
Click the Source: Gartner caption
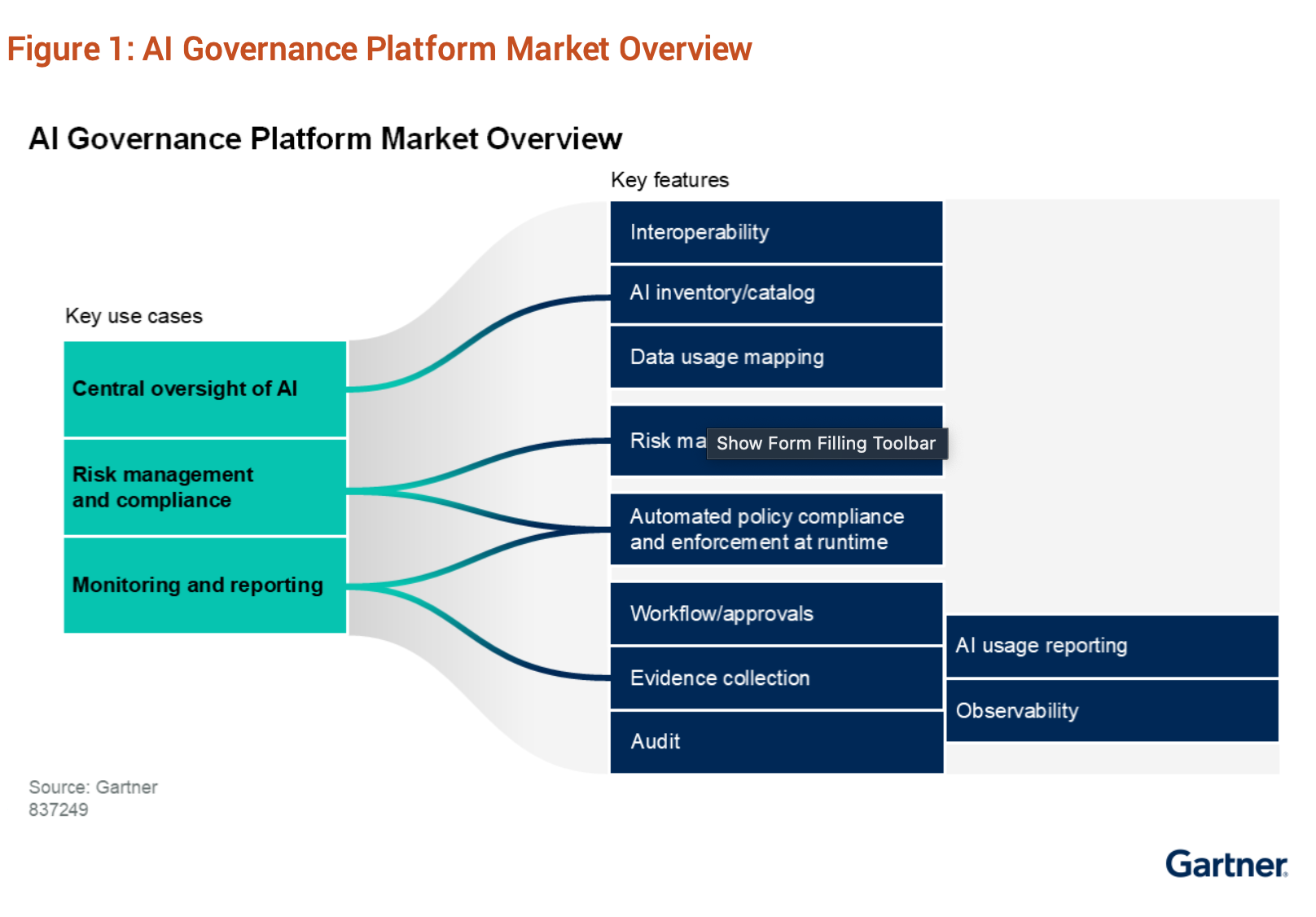(93, 788)
